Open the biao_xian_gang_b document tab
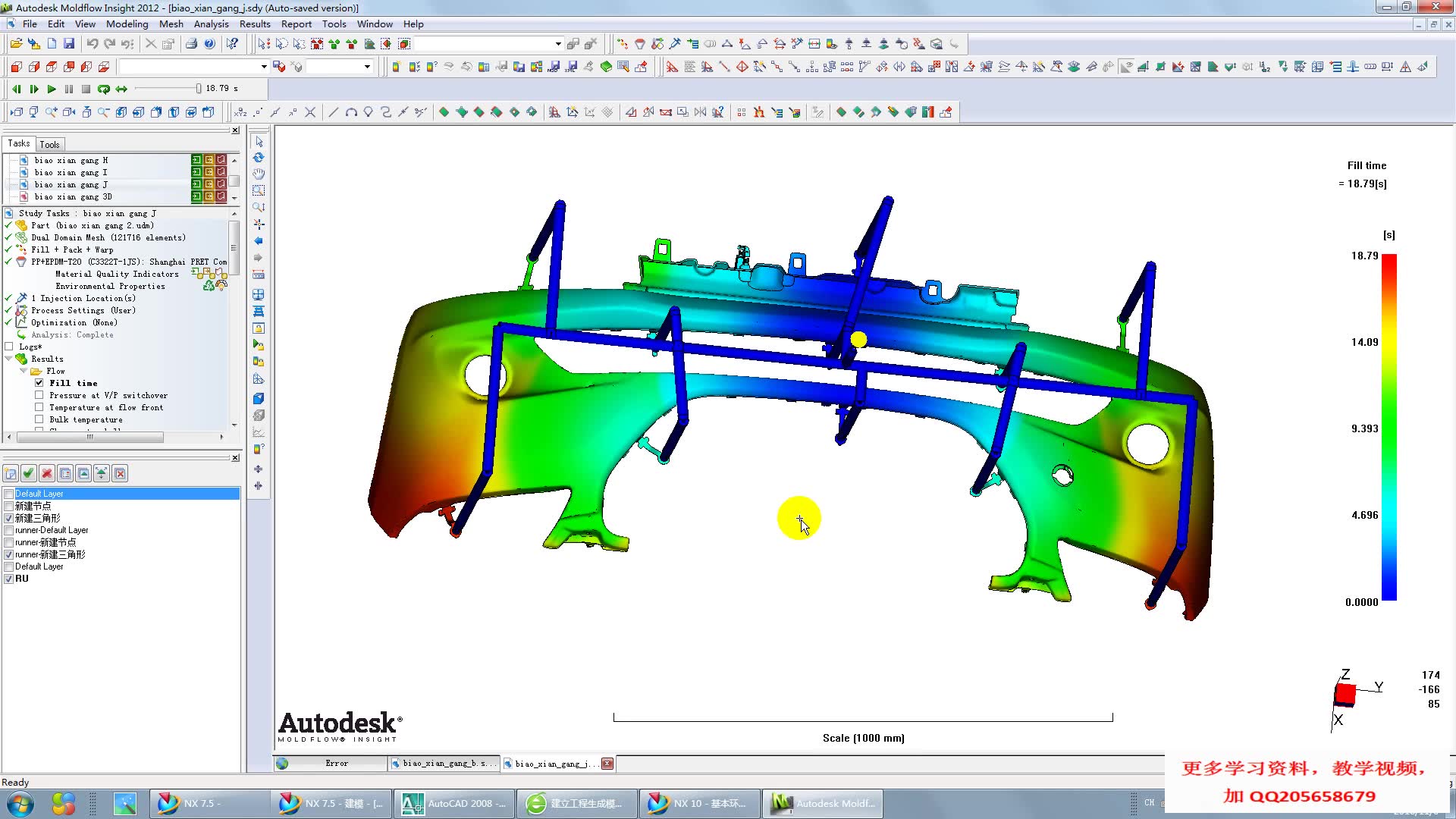1456x819 pixels. pyautogui.click(x=444, y=764)
